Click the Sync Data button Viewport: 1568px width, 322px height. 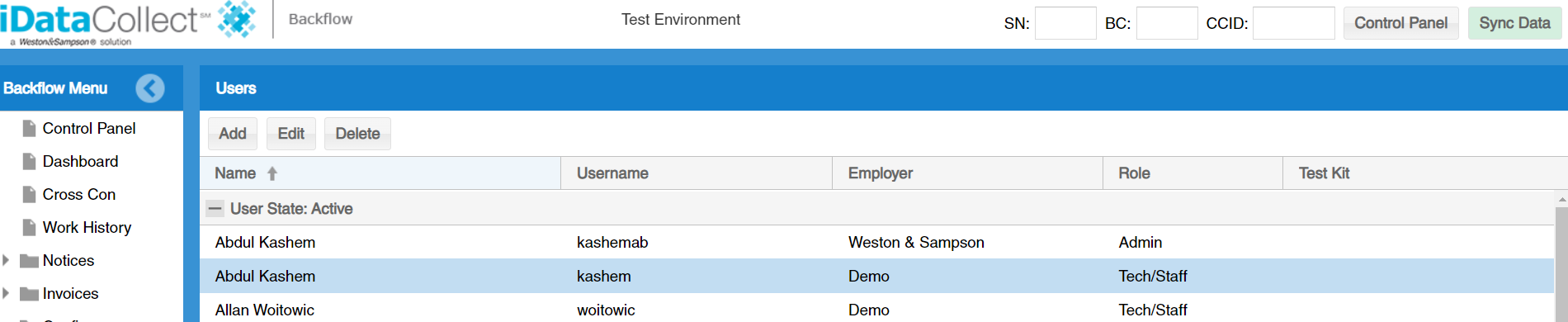tap(1514, 23)
